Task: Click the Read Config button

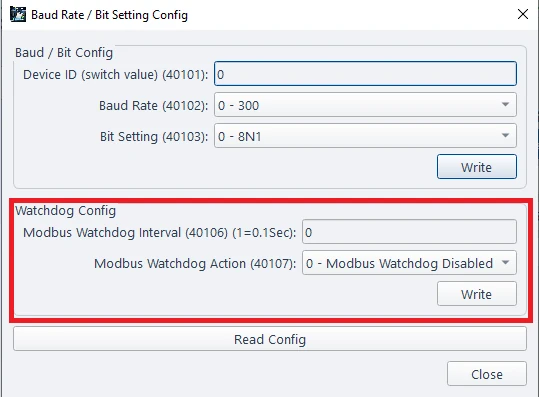Action: [270, 339]
